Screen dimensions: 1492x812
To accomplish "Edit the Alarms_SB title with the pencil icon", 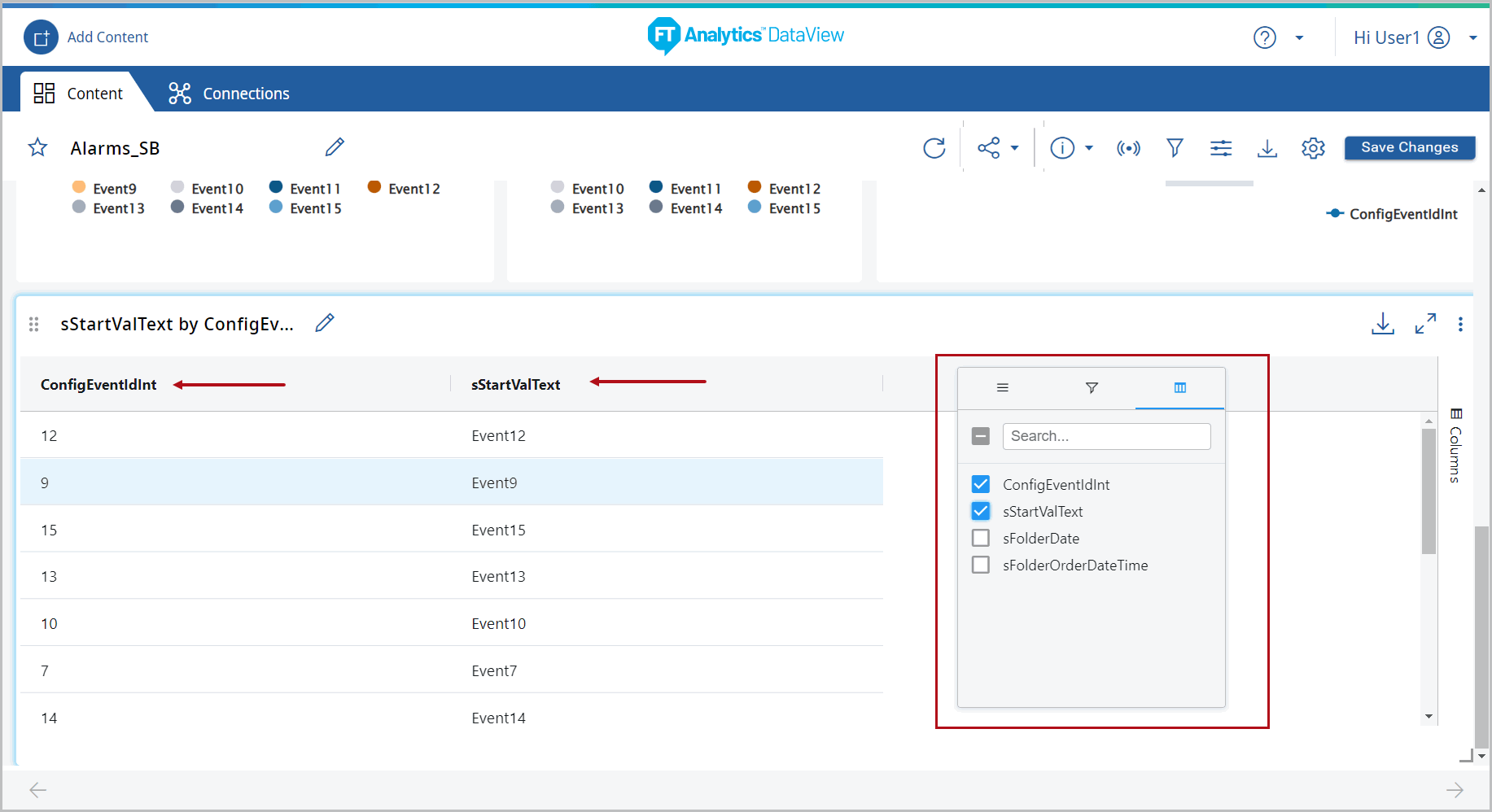I will tap(334, 147).
